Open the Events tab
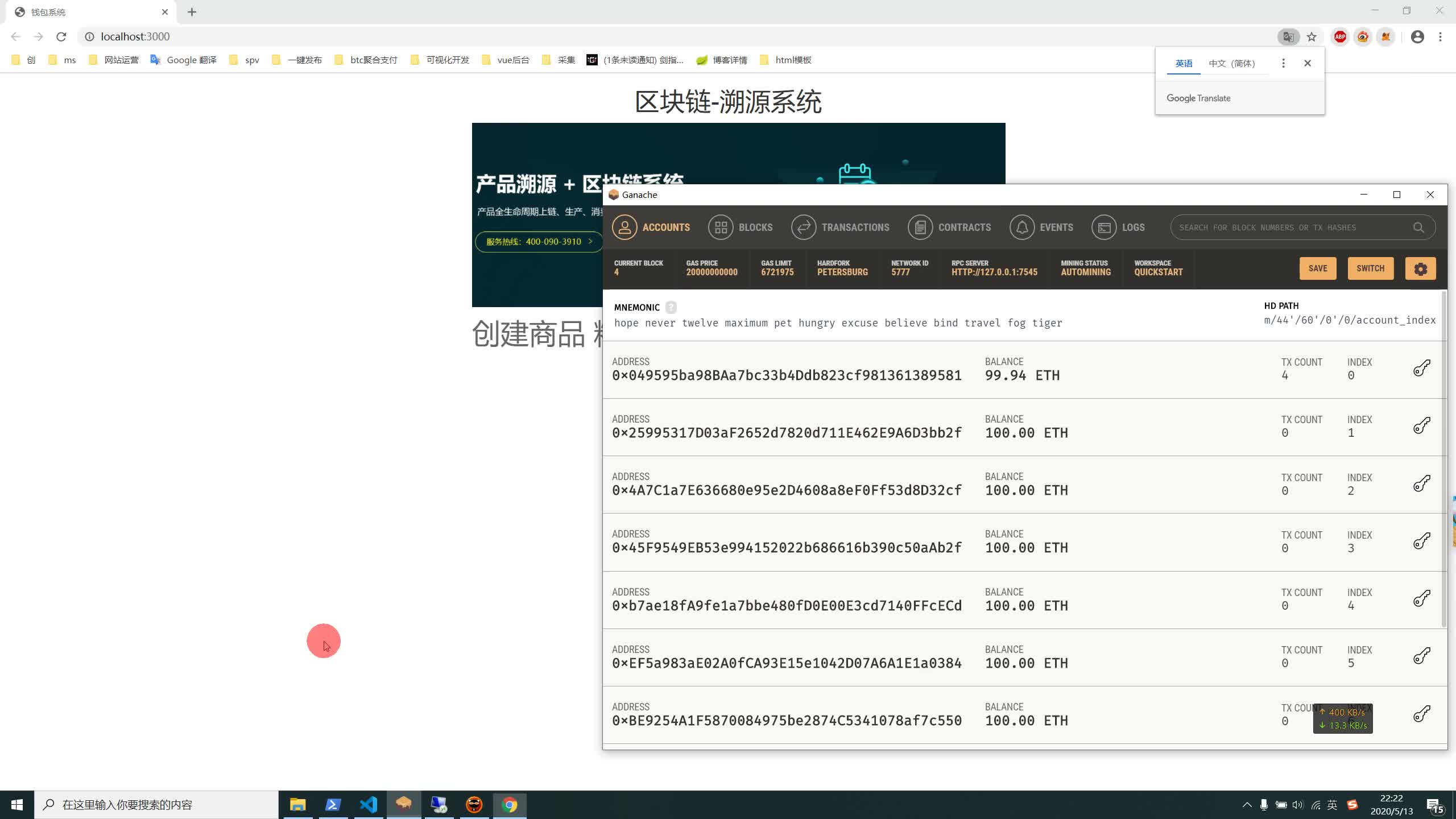This screenshot has width=1456, height=819. point(1041,227)
